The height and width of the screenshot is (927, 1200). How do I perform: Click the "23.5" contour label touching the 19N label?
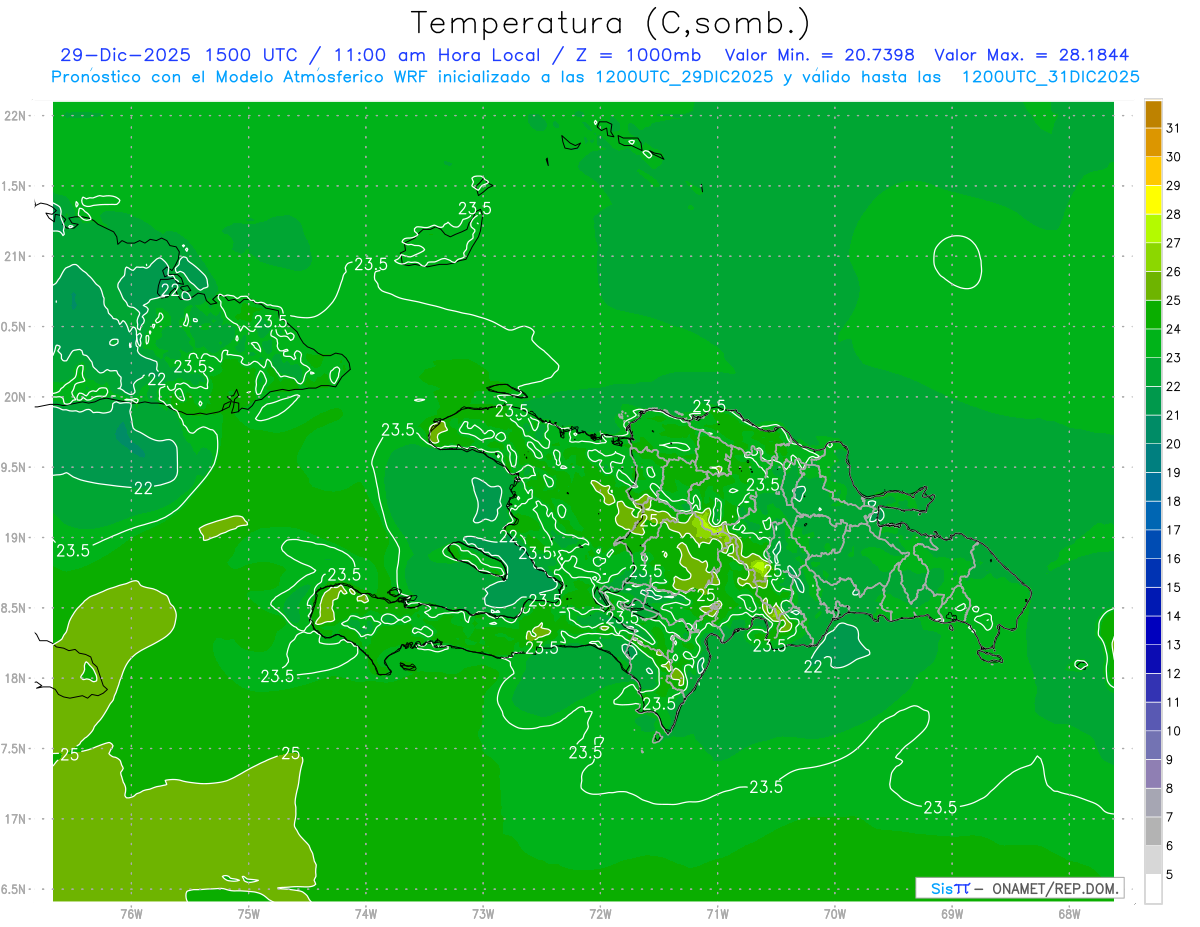pos(73,550)
